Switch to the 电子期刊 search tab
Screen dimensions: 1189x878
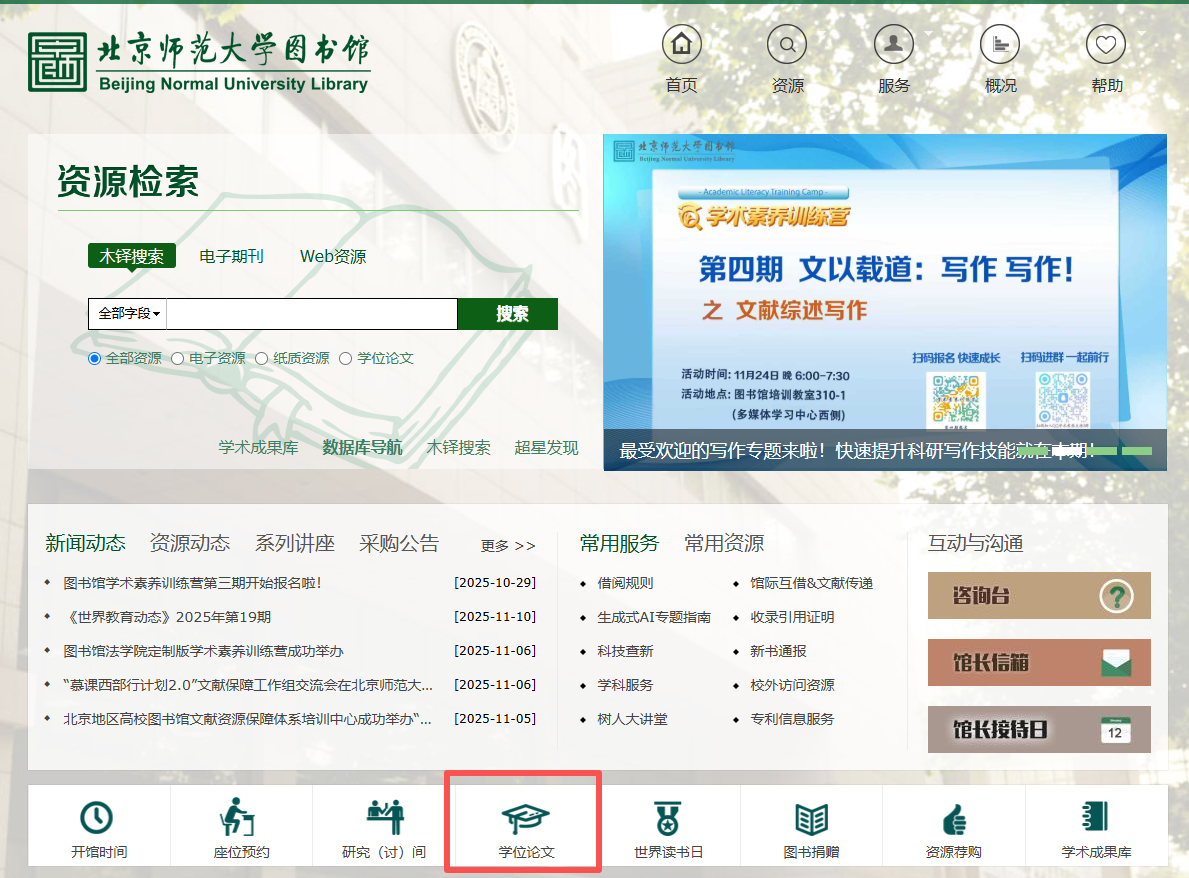(231, 256)
